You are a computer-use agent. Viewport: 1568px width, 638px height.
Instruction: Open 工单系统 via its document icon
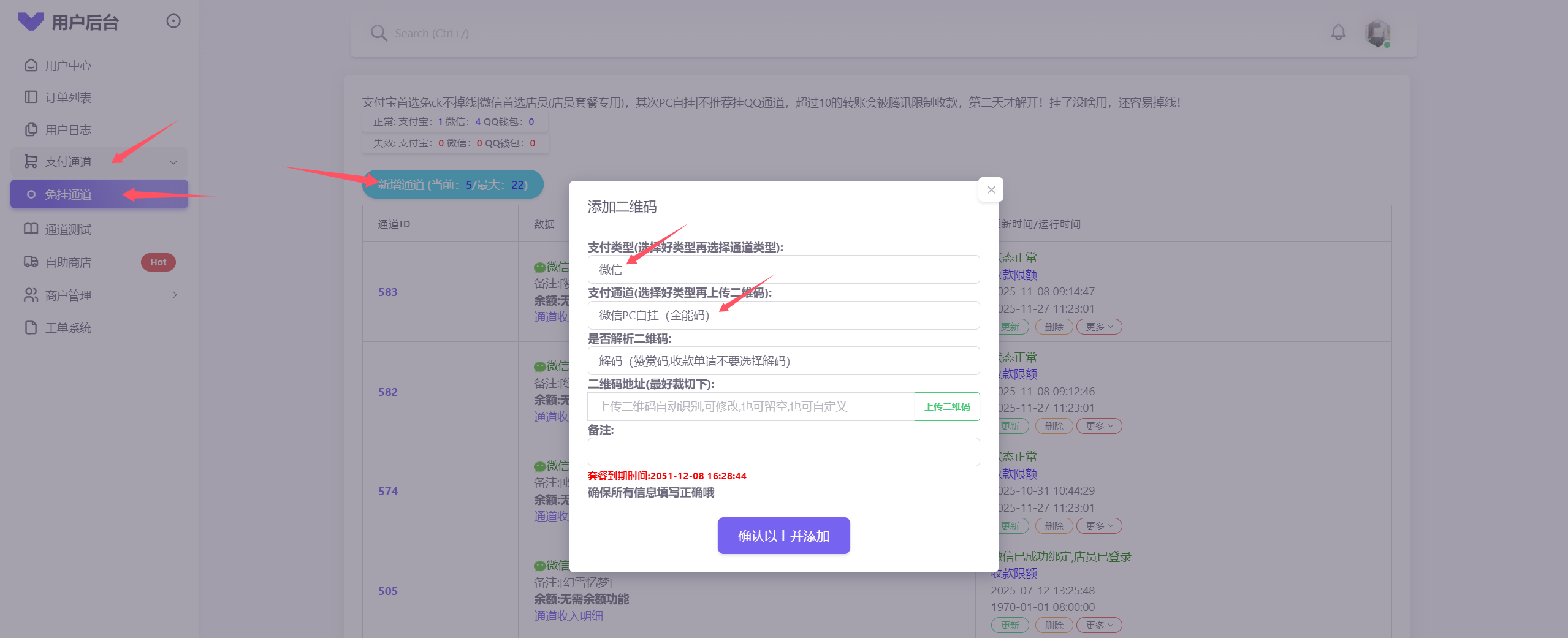[x=31, y=327]
